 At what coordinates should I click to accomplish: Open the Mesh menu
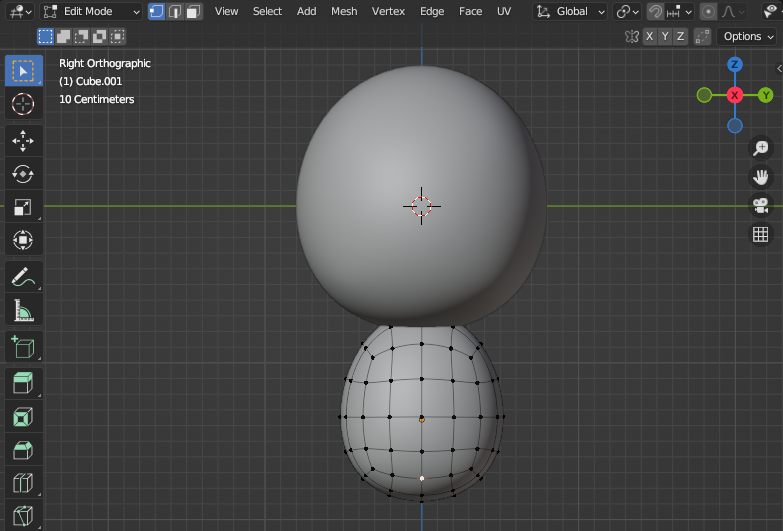point(343,11)
